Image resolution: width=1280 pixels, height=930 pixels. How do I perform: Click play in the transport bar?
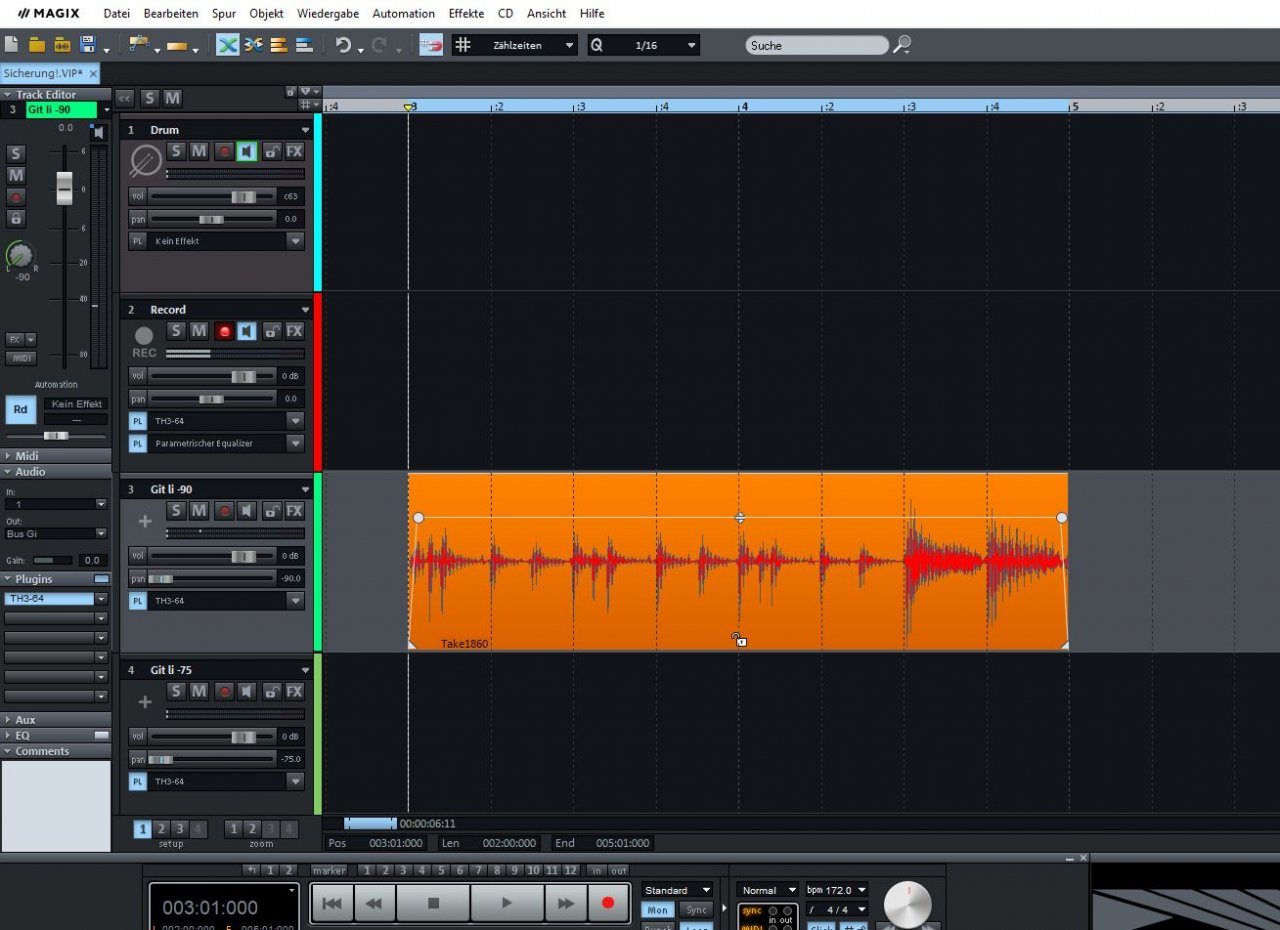[507, 903]
